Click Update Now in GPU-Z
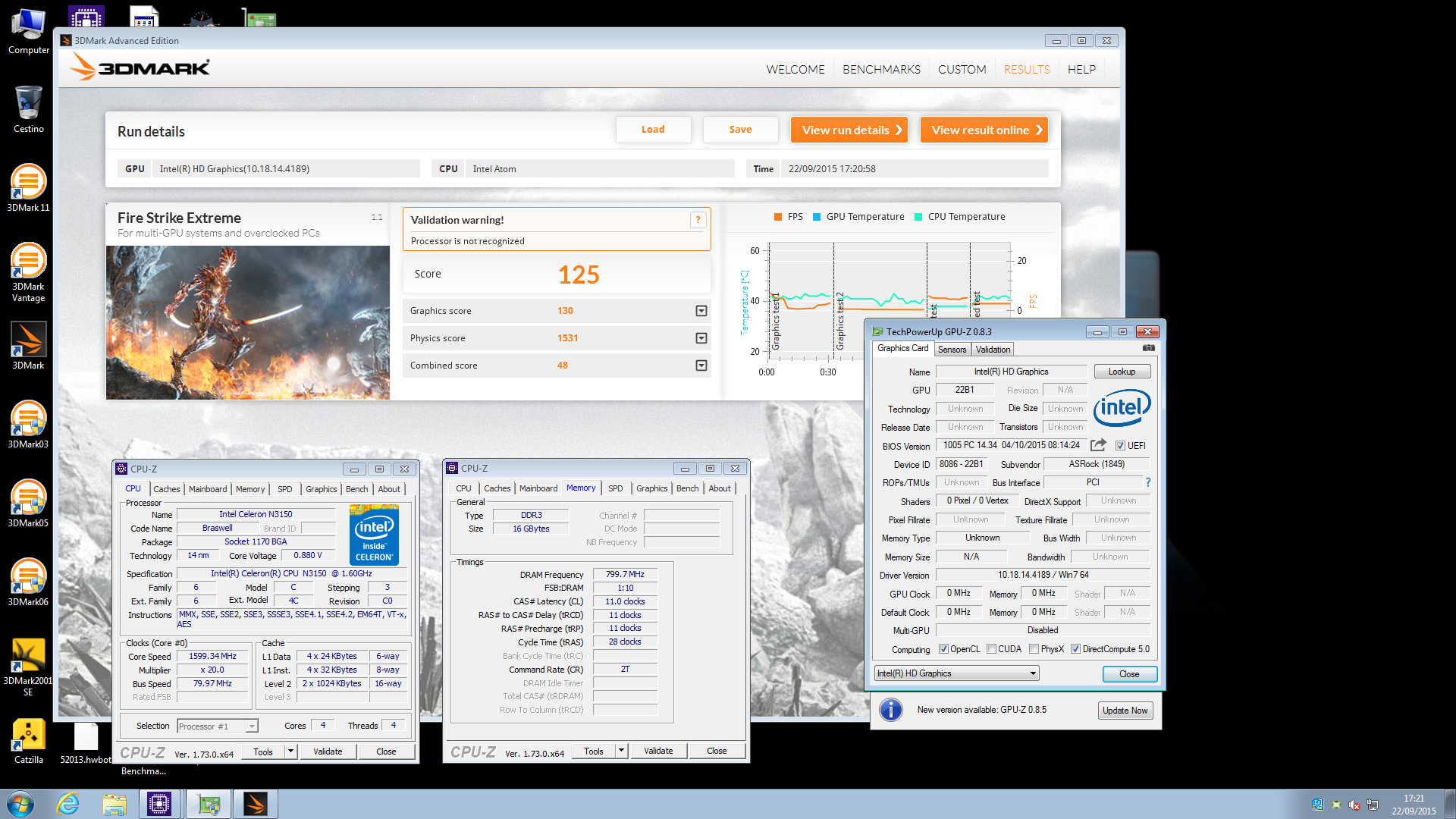This screenshot has height=819, width=1456. click(1125, 711)
